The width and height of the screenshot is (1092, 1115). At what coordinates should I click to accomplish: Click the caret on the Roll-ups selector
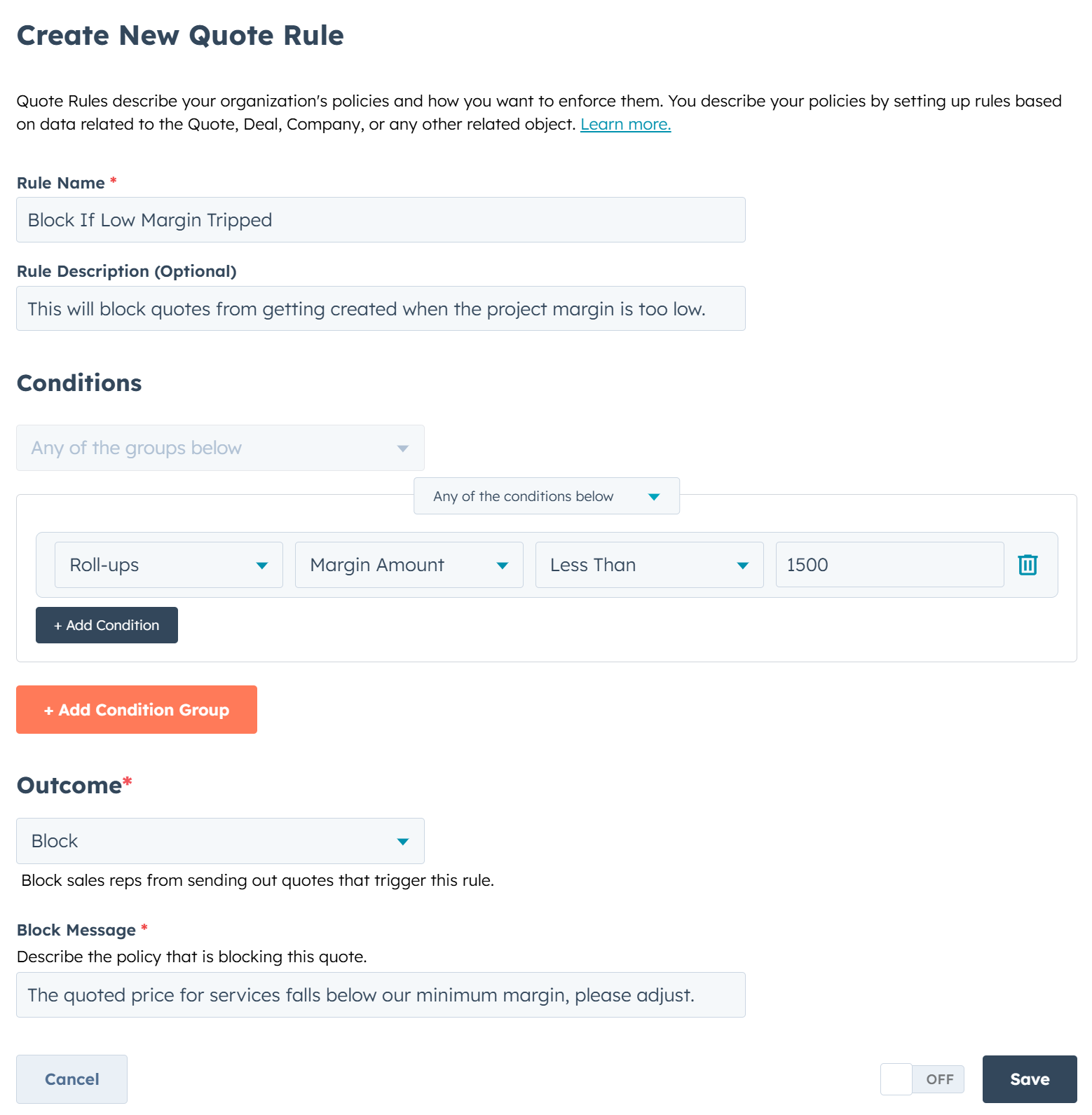coord(262,564)
